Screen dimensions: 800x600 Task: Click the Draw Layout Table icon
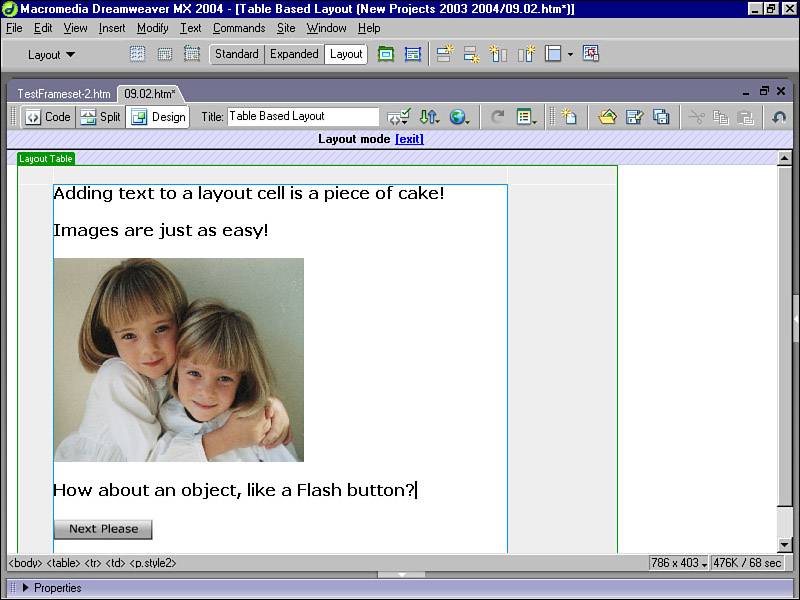tap(386, 54)
